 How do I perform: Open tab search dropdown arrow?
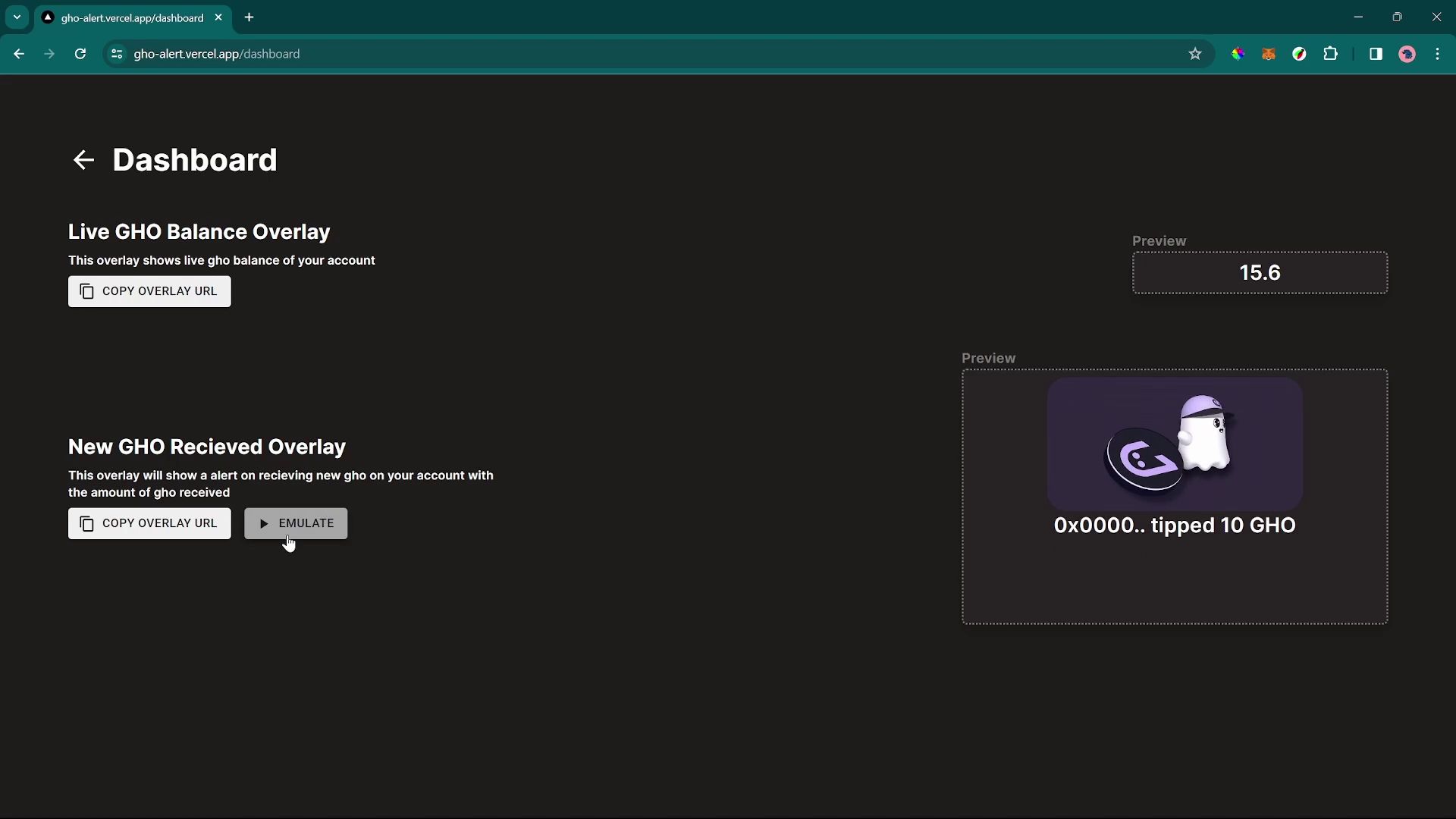pyautogui.click(x=17, y=17)
